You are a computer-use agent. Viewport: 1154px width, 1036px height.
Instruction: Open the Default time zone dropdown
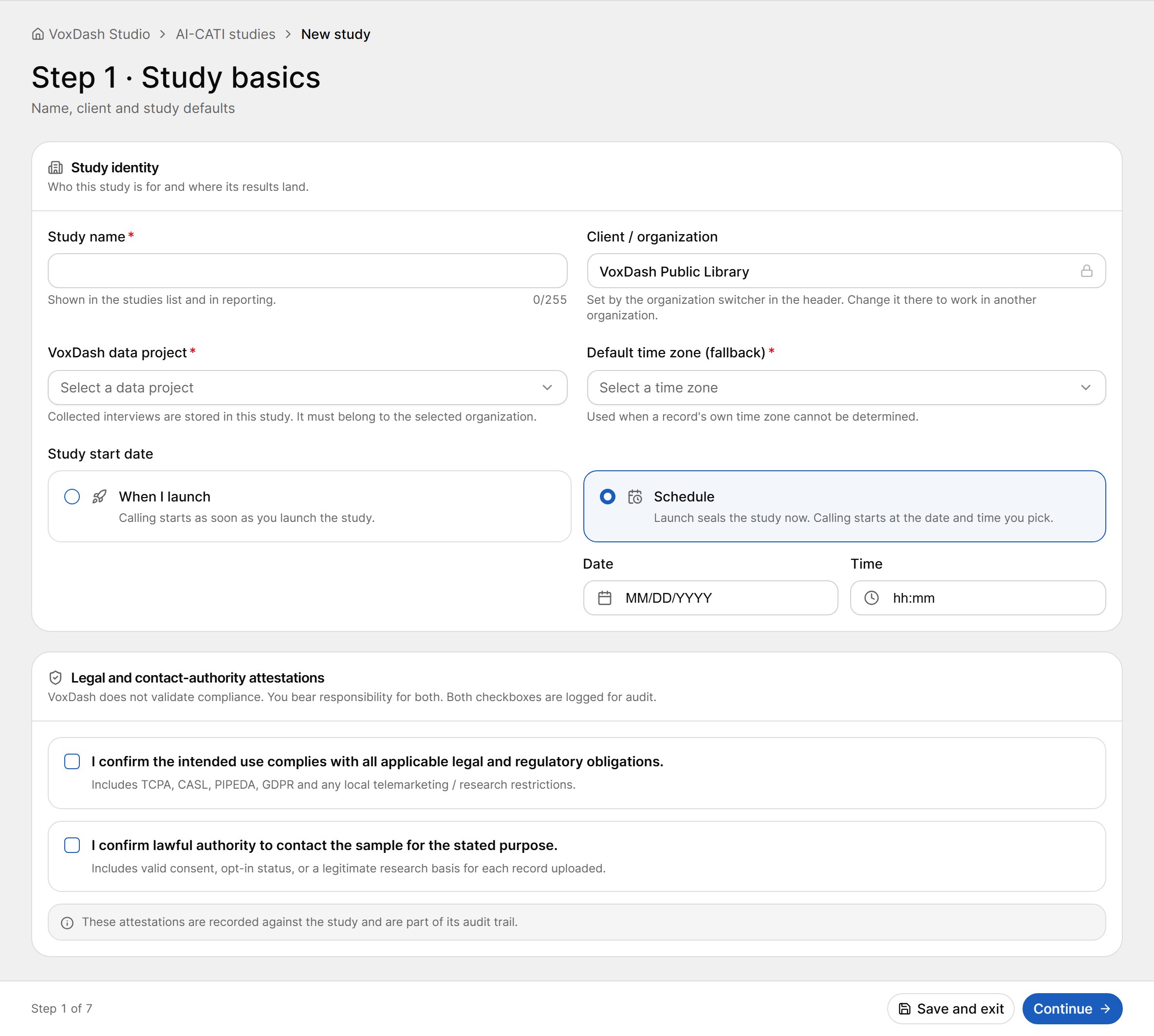[846, 388]
